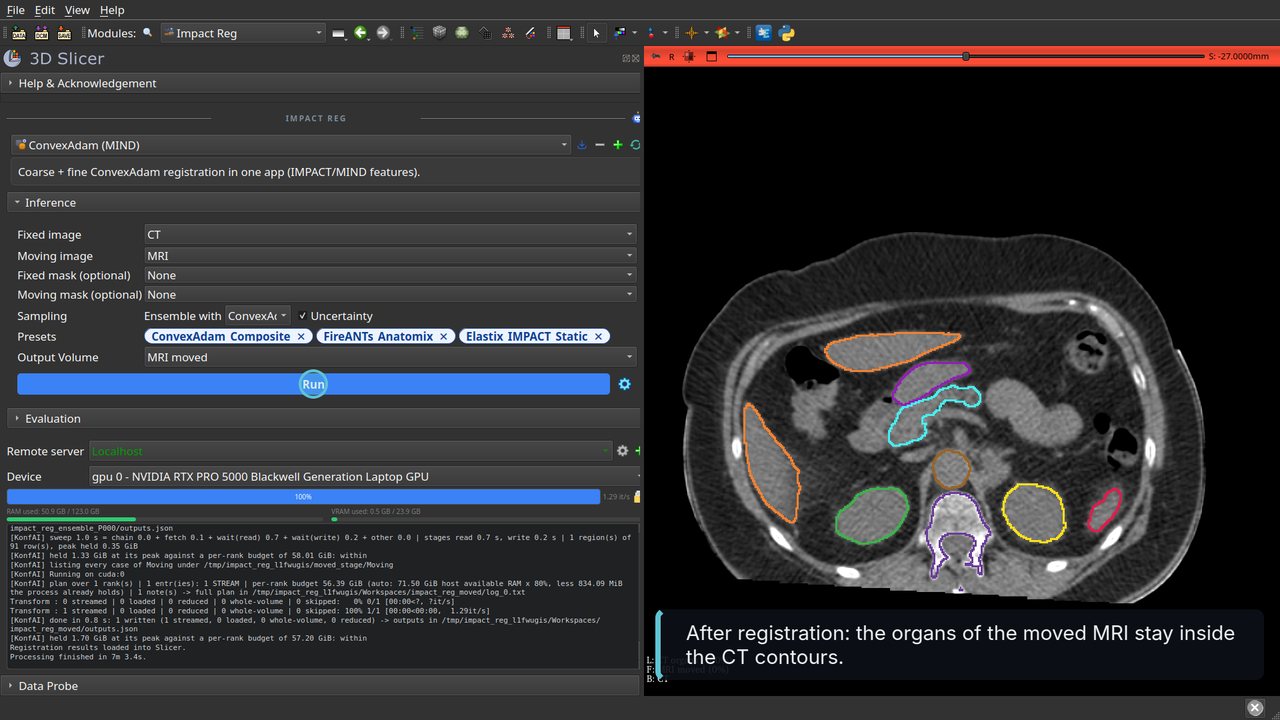Maximize the red slice view
Screen dimensions: 1280x720
pos(712,57)
